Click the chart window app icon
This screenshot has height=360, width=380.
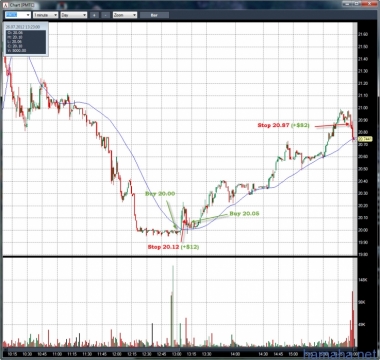click(5, 5)
